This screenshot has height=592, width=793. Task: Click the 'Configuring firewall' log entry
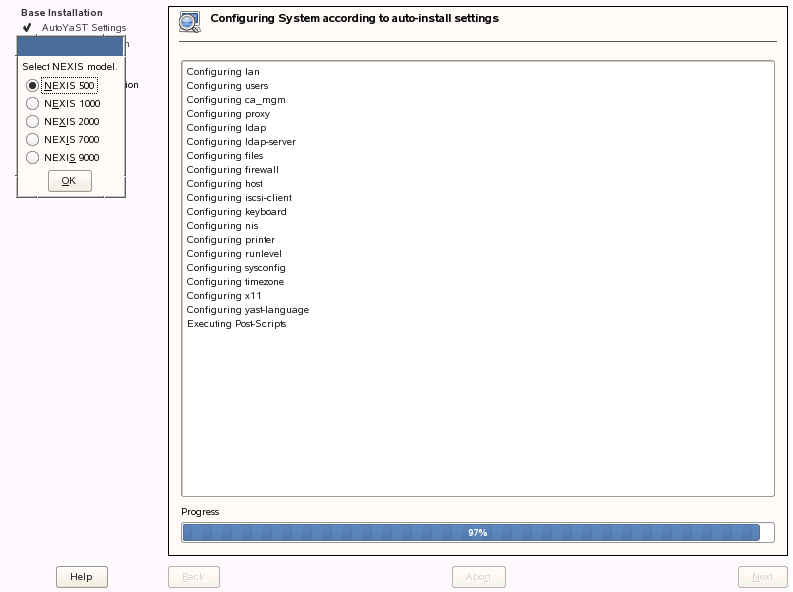232,170
